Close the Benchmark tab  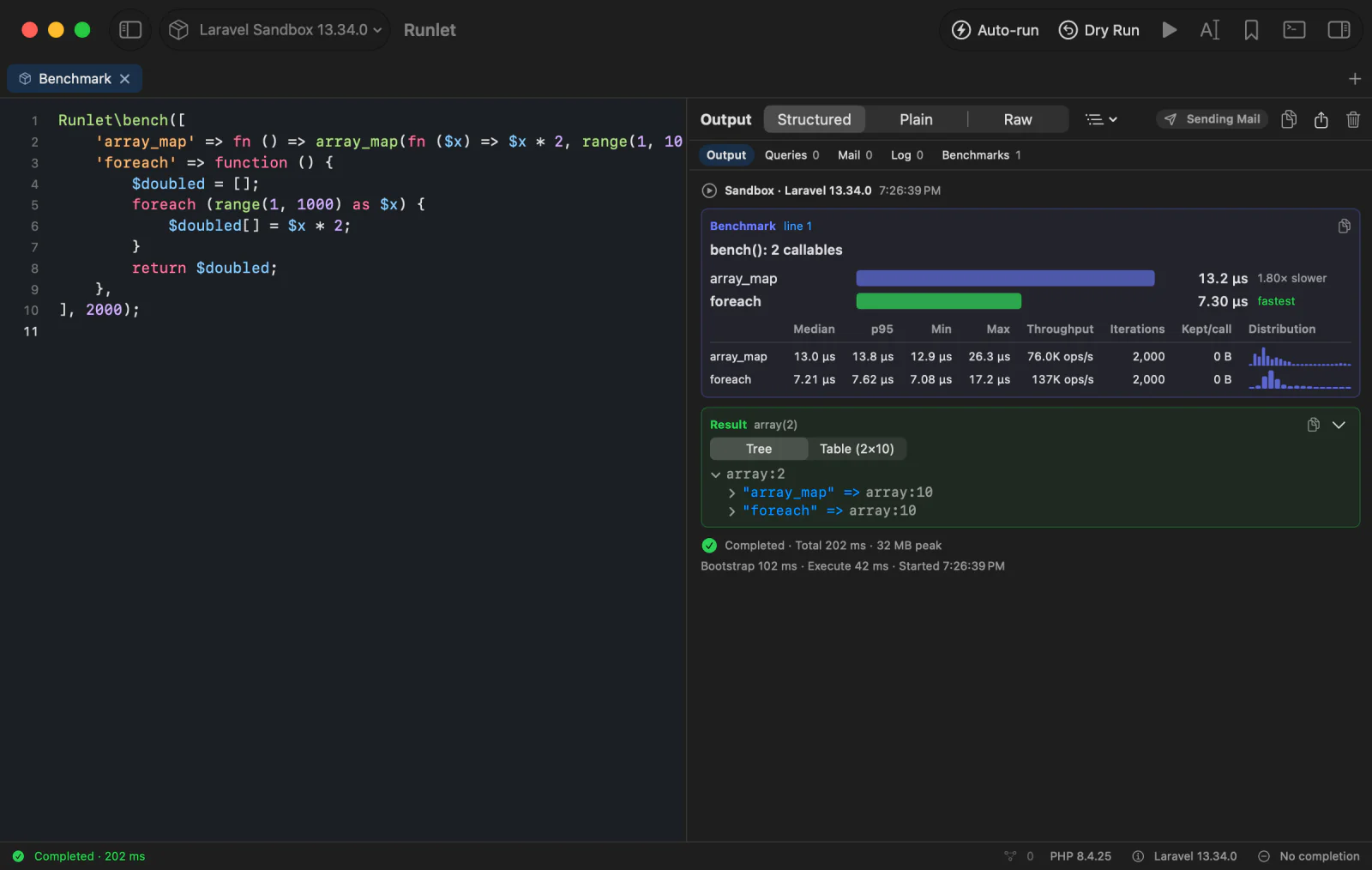(x=124, y=79)
